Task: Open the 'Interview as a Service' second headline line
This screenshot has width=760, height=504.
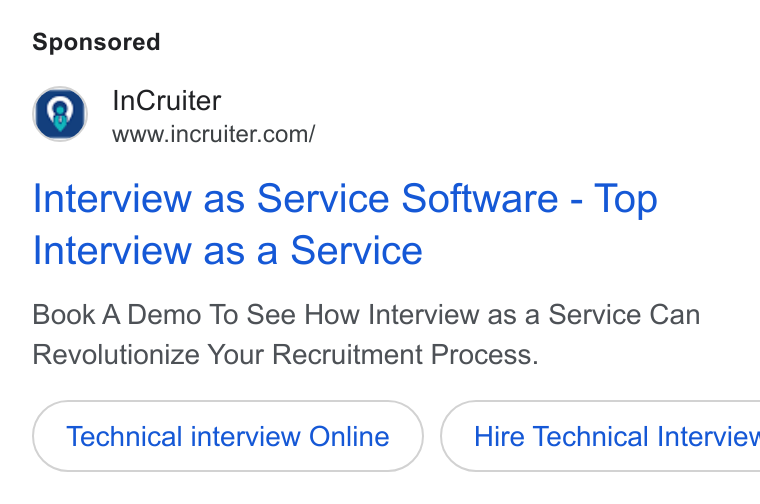Action: [x=227, y=251]
